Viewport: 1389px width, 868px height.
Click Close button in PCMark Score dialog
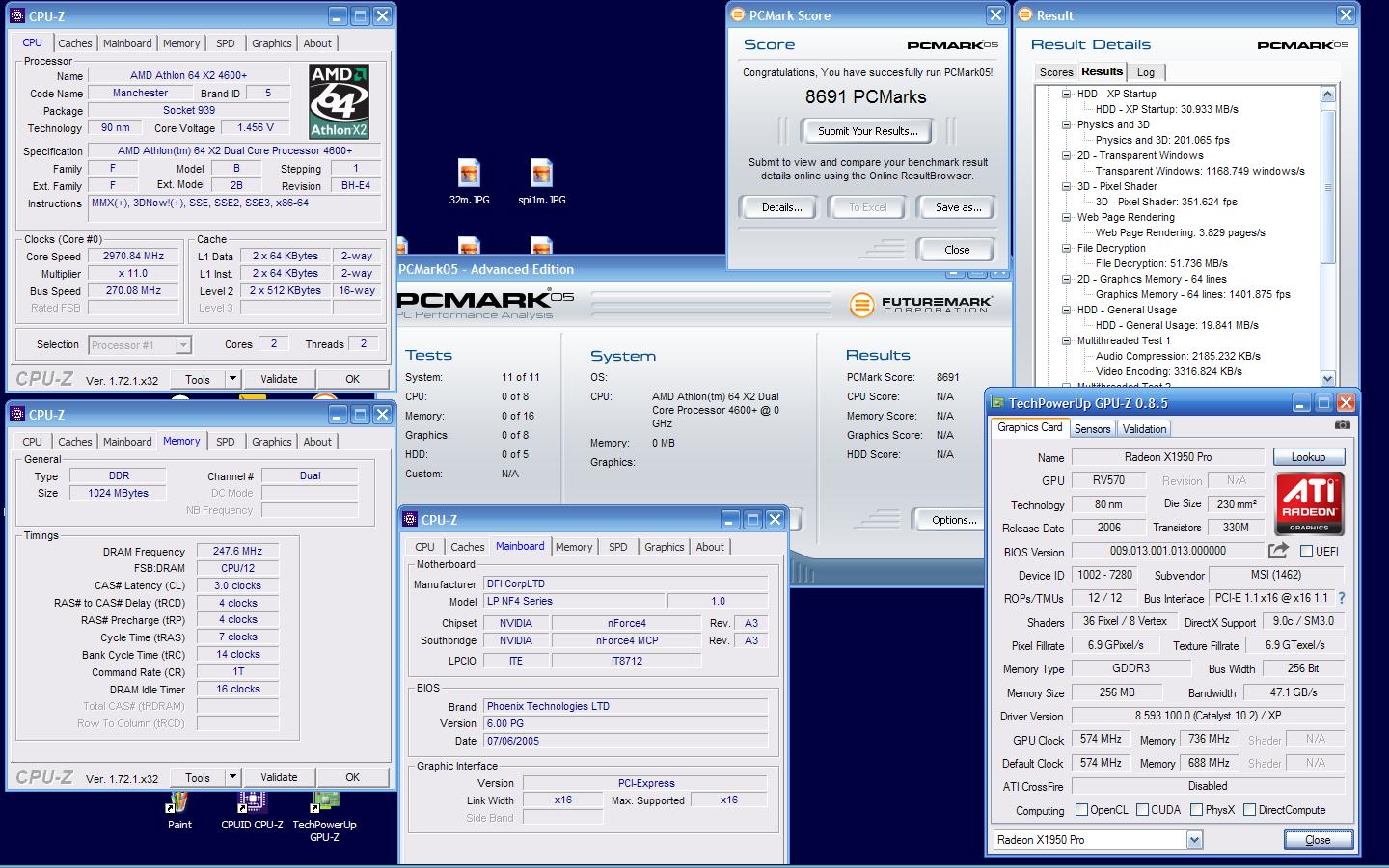tap(958, 250)
